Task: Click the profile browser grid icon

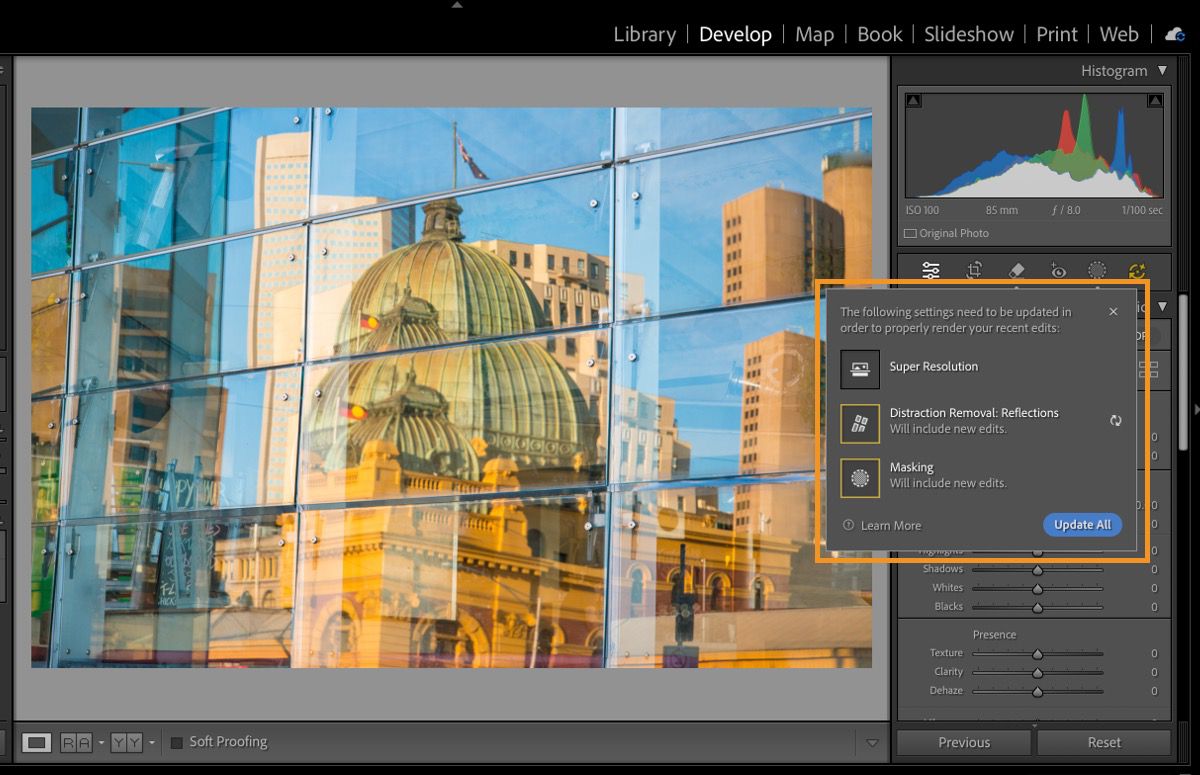Action: coord(1149,370)
